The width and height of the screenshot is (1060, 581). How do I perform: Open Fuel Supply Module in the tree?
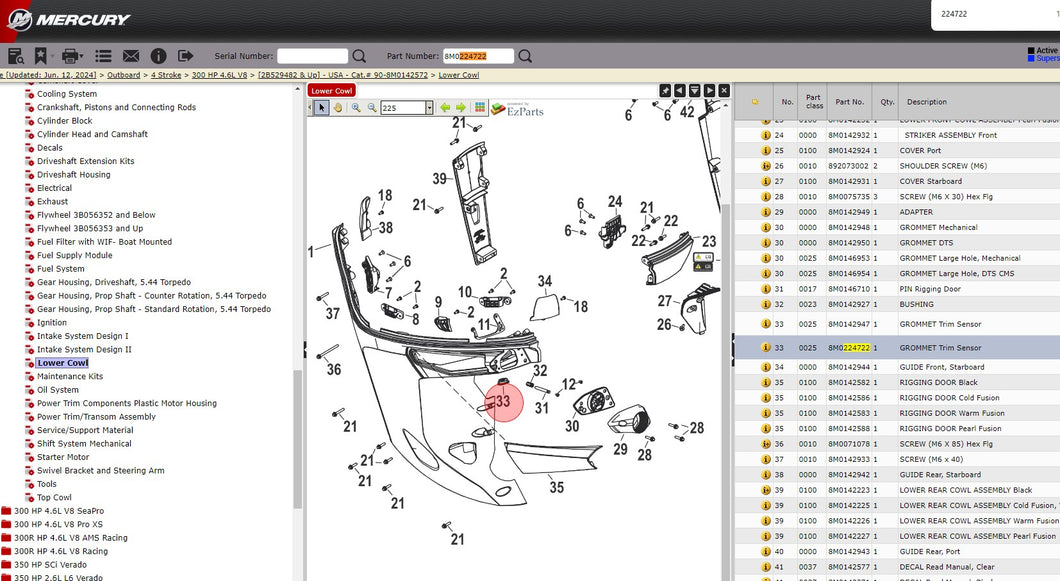click(x=75, y=256)
